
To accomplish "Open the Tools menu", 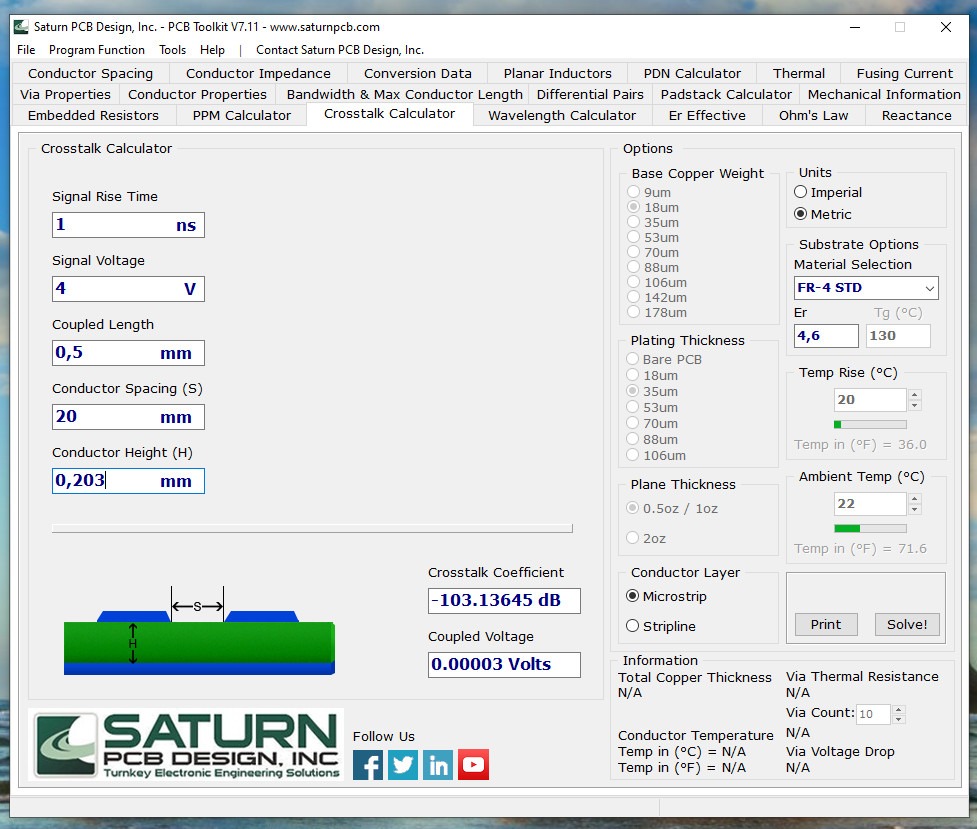I will click(173, 50).
